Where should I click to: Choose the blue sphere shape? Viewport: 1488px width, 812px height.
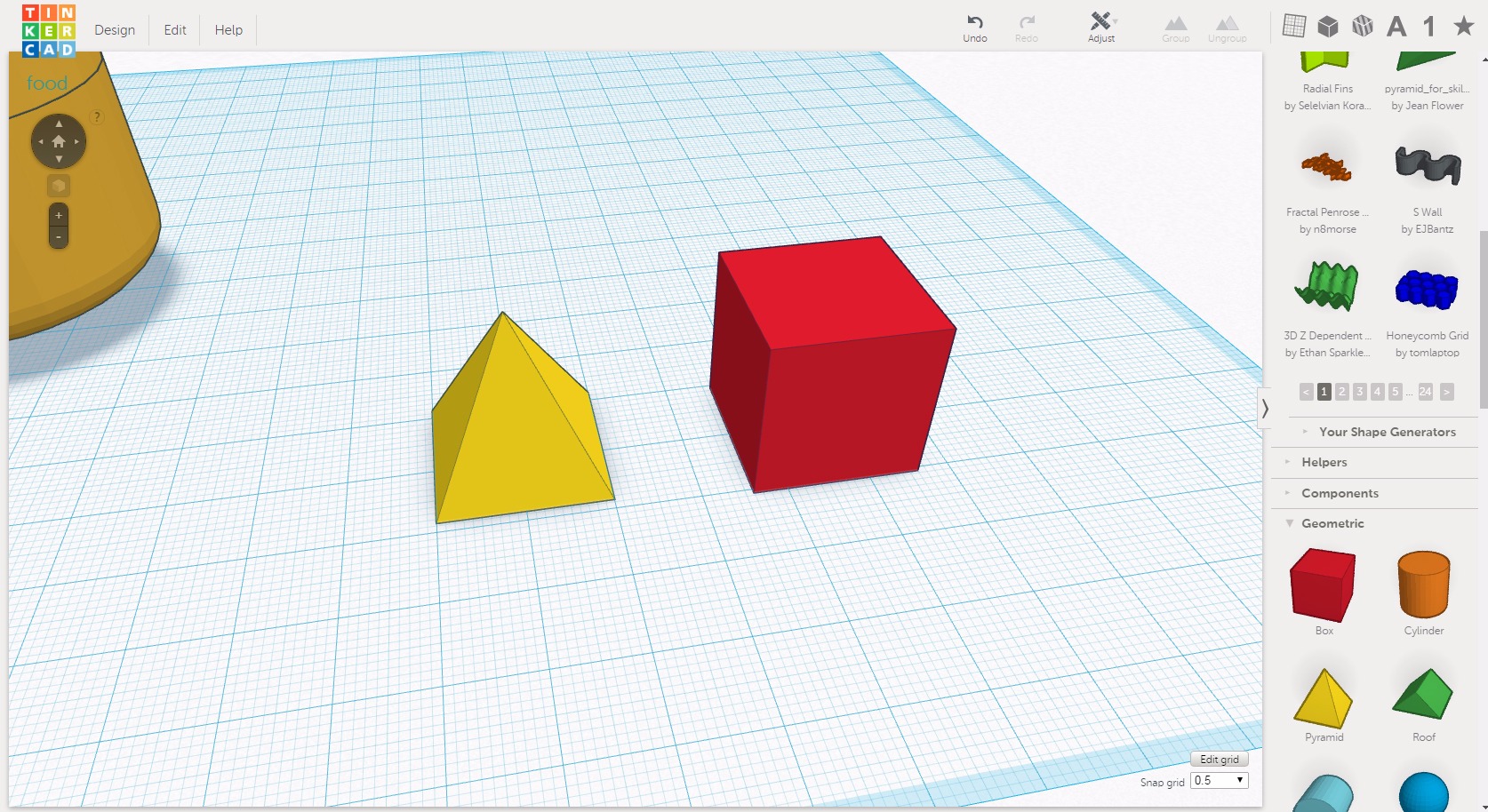[1423, 792]
